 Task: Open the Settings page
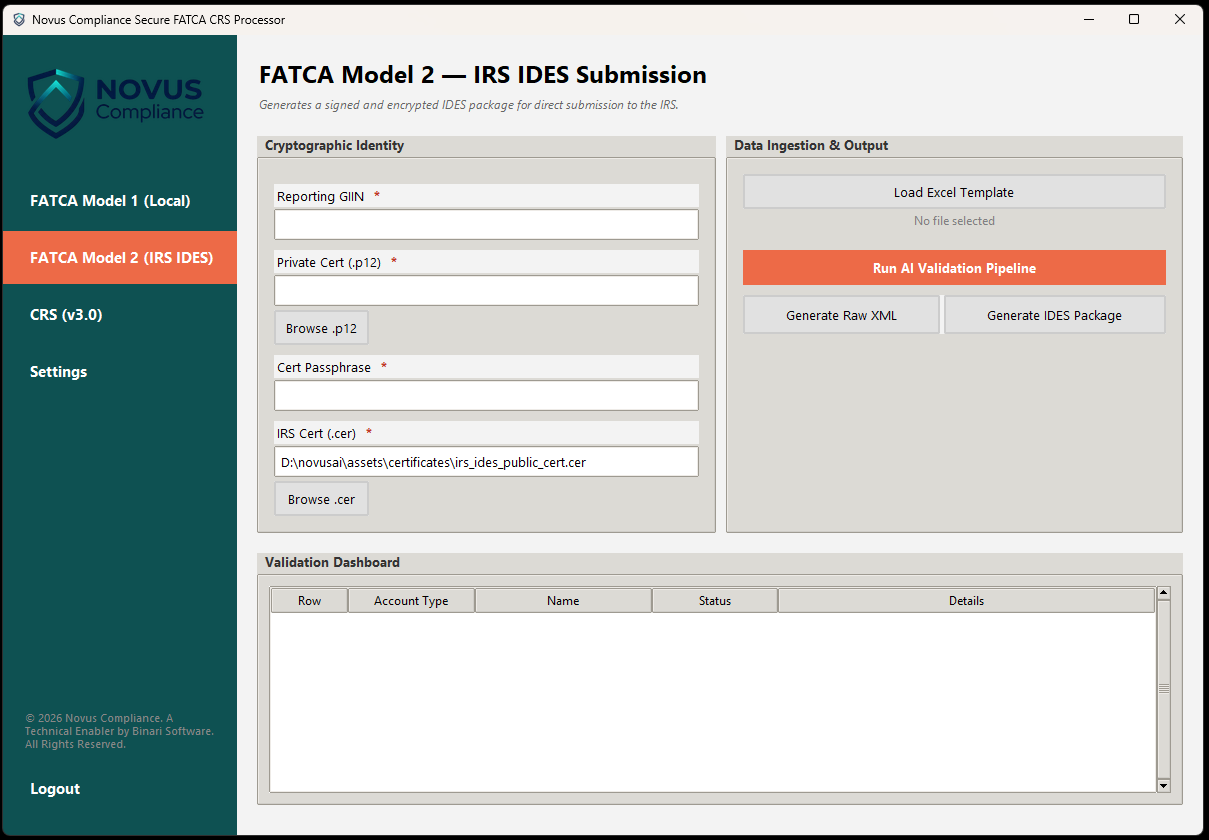[120, 372]
